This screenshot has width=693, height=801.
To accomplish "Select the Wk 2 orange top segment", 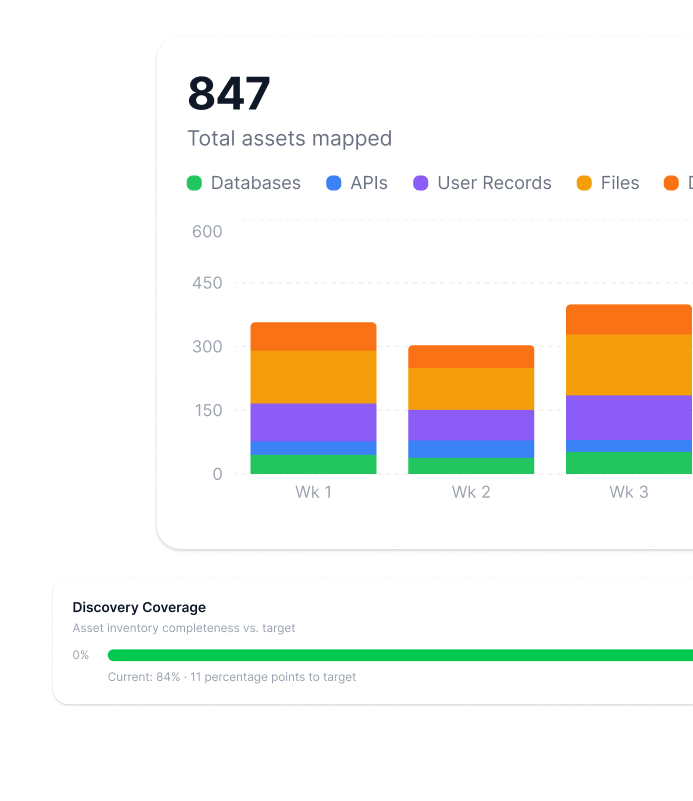I will click(471, 357).
